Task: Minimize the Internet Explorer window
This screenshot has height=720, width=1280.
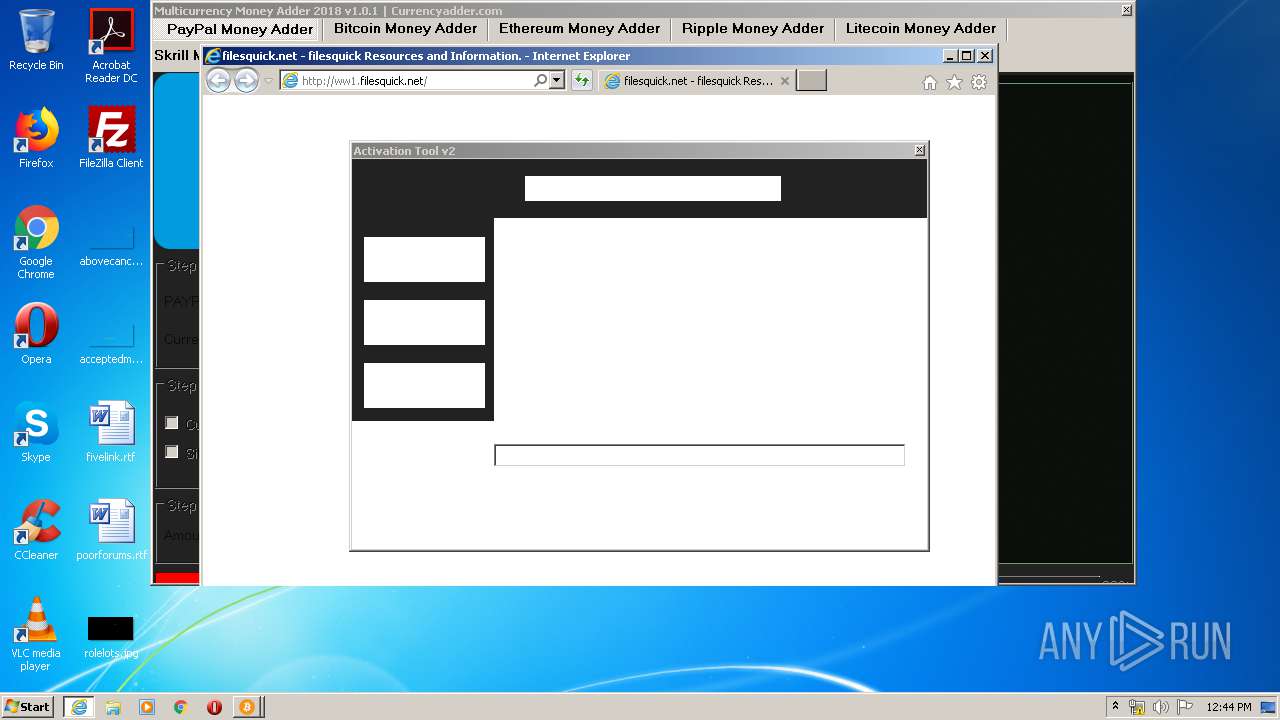Action: coord(950,56)
